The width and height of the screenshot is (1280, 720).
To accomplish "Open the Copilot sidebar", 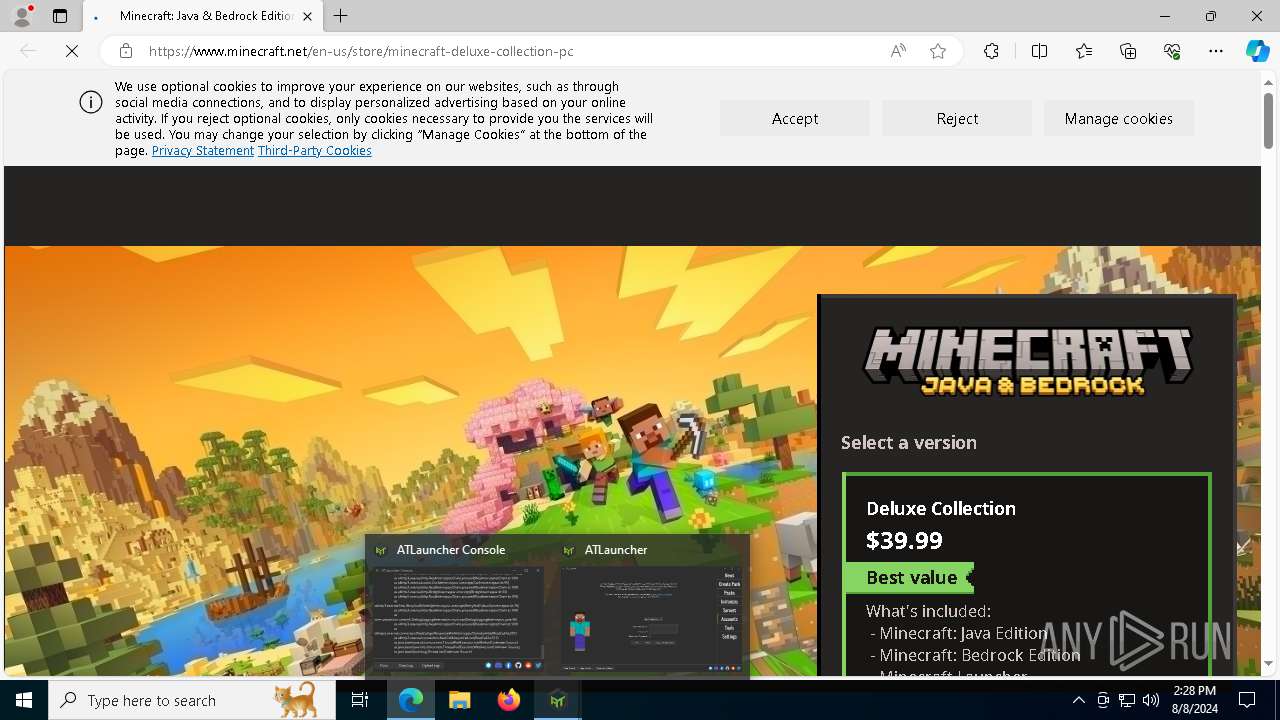I will tap(1257, 51).
